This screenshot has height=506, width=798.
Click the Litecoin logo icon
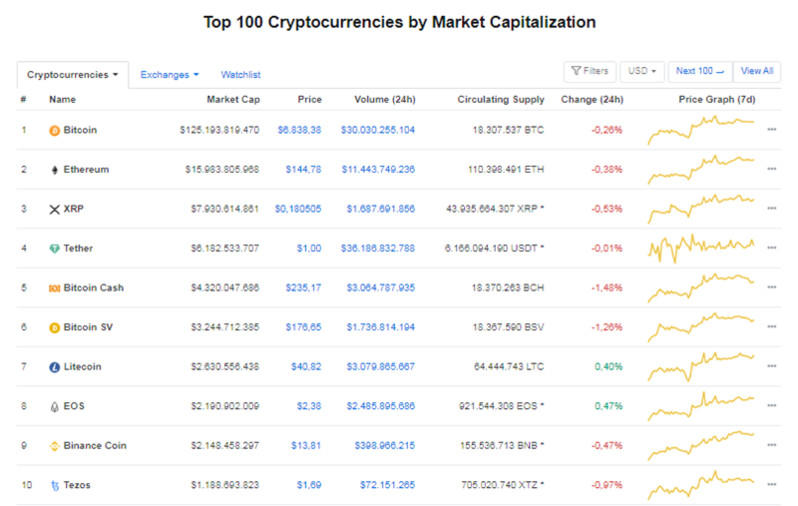pyautogui.click(x=54, y=367)
